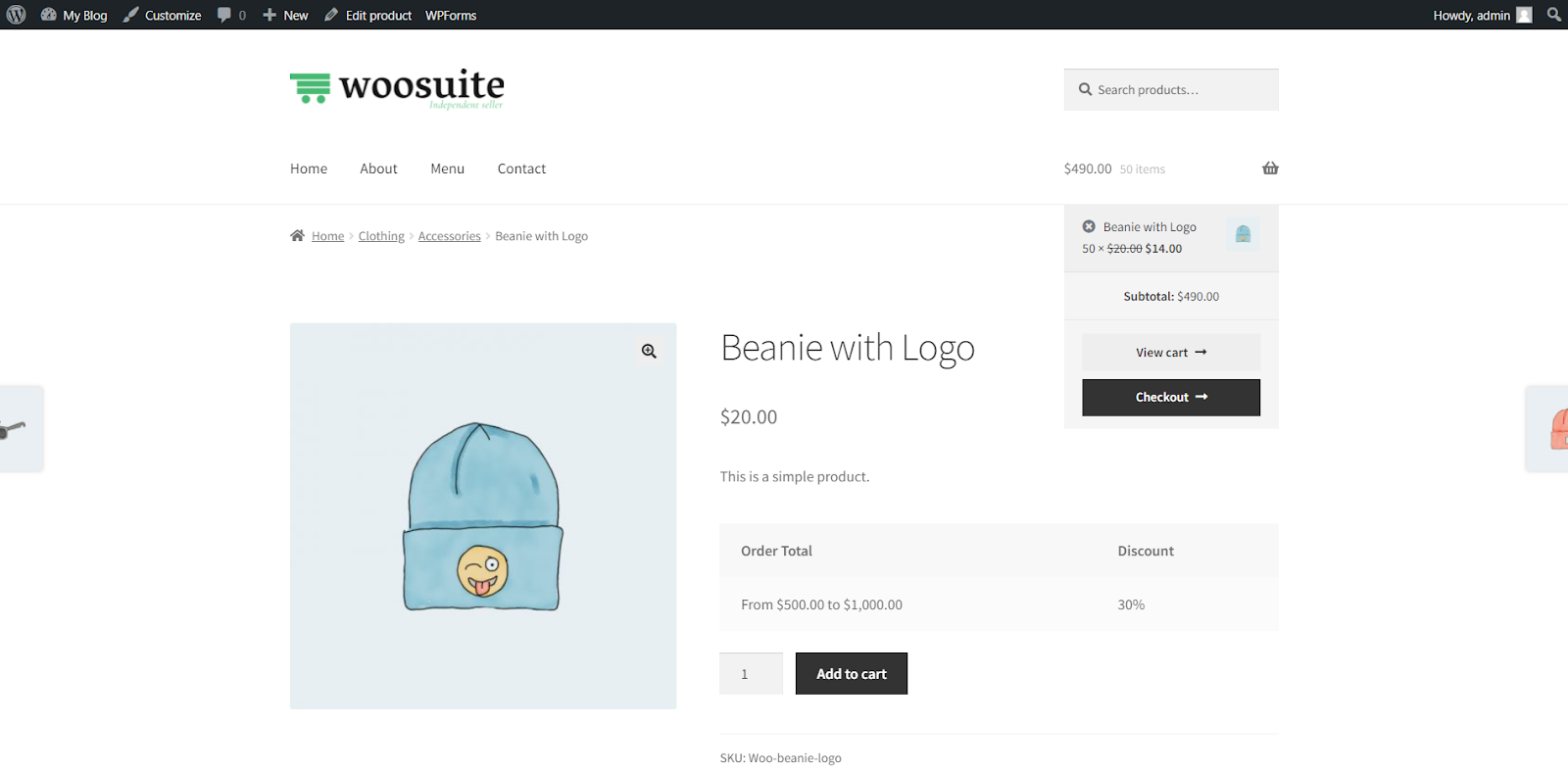Focus the Search products field

[x=1171, y=89]
